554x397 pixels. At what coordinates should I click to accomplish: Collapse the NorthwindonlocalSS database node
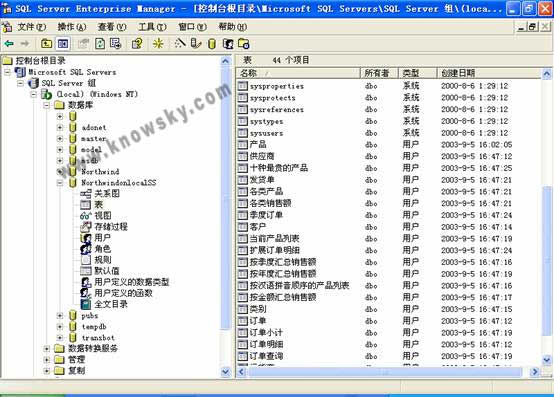tap(60, 183)
